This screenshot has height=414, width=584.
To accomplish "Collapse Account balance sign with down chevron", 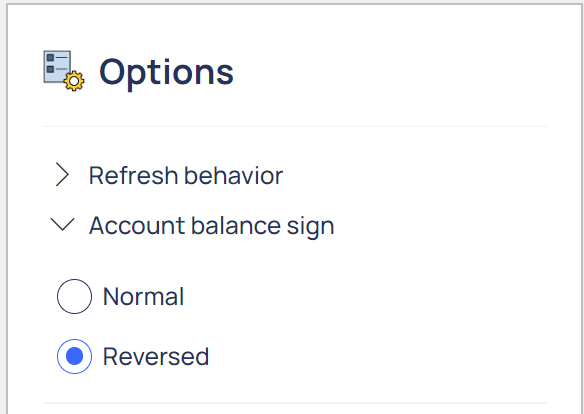I will click(62, 224).
